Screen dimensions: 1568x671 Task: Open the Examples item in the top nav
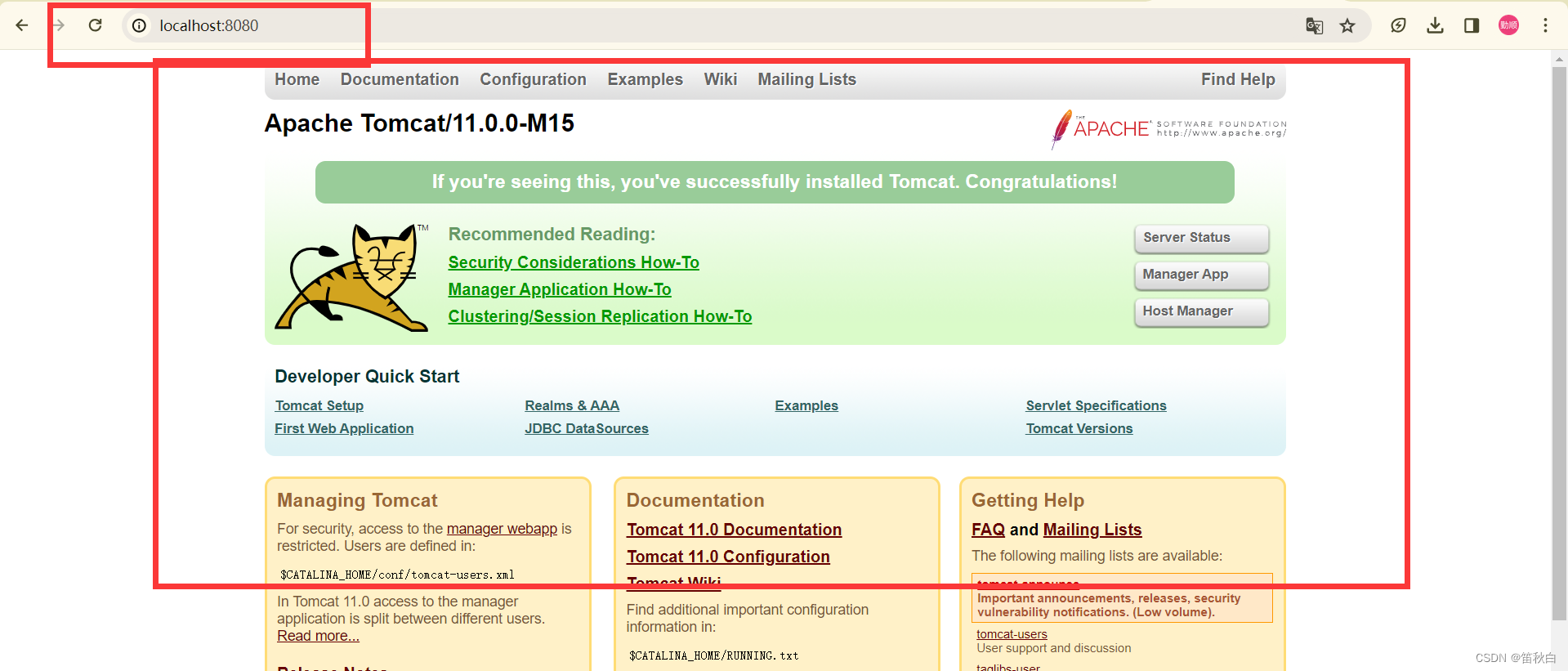coord(645,79)
